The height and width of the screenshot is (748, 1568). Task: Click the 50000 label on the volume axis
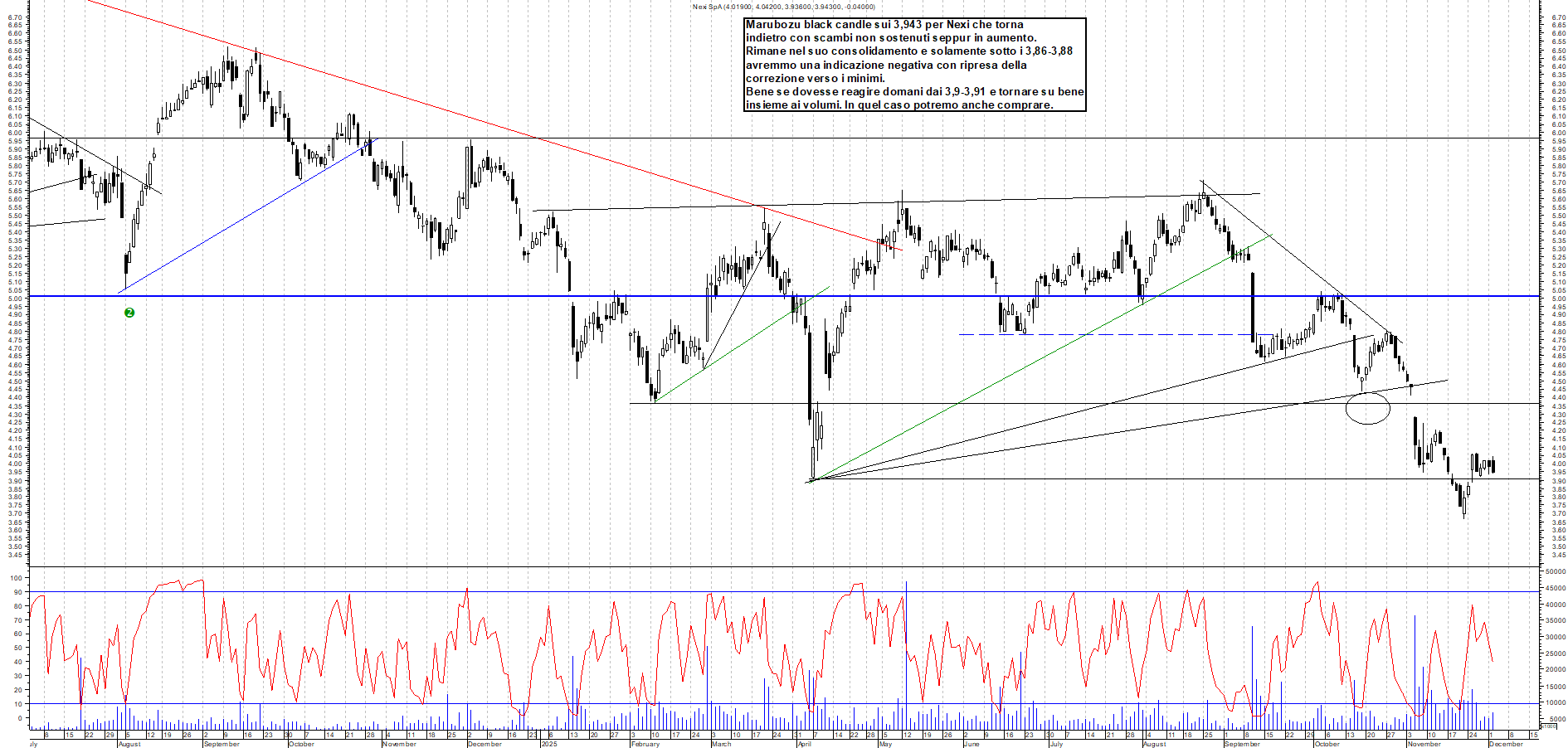1555,571
